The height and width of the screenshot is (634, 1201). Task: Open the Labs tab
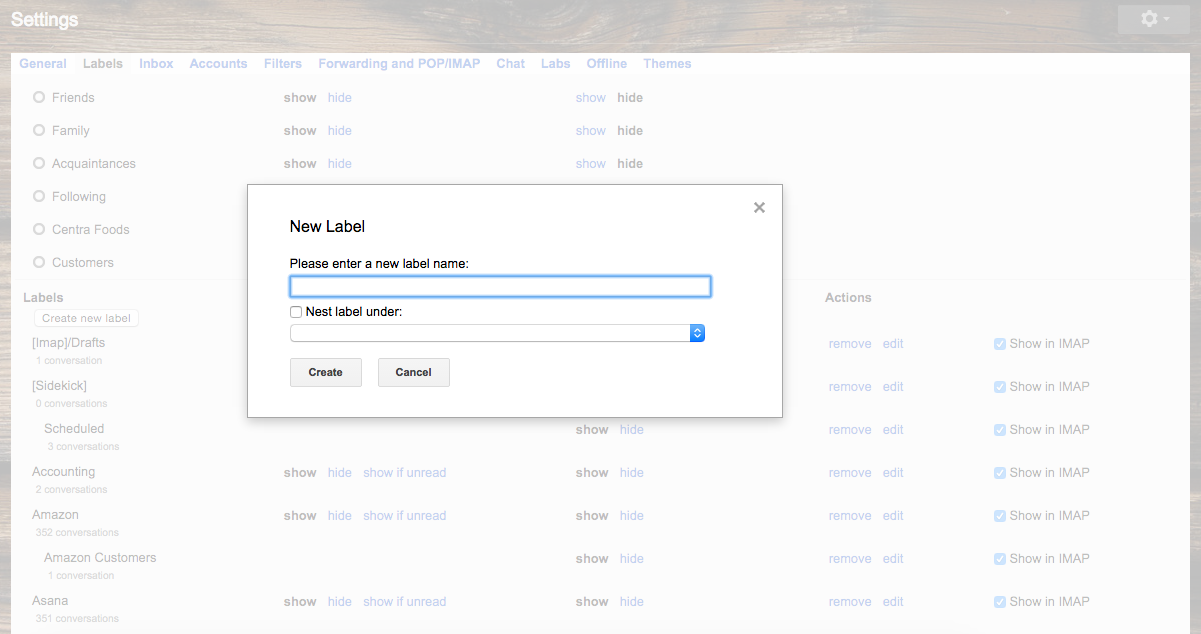[555, 63]
